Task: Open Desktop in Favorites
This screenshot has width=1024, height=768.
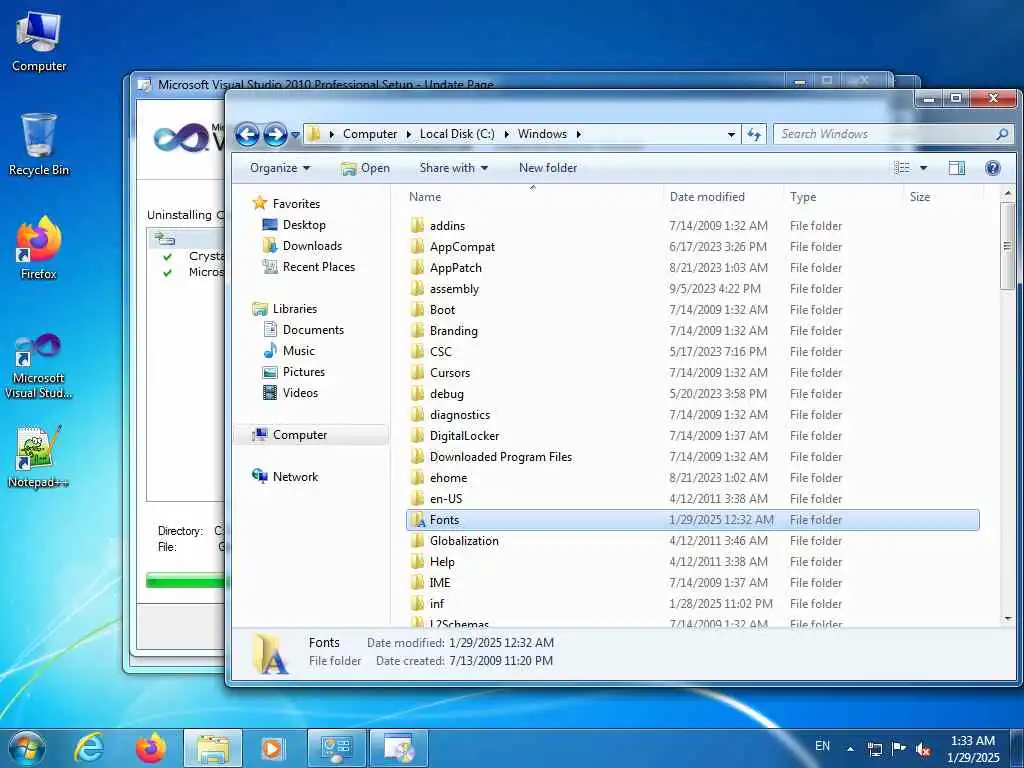Action: click(304, 225)
